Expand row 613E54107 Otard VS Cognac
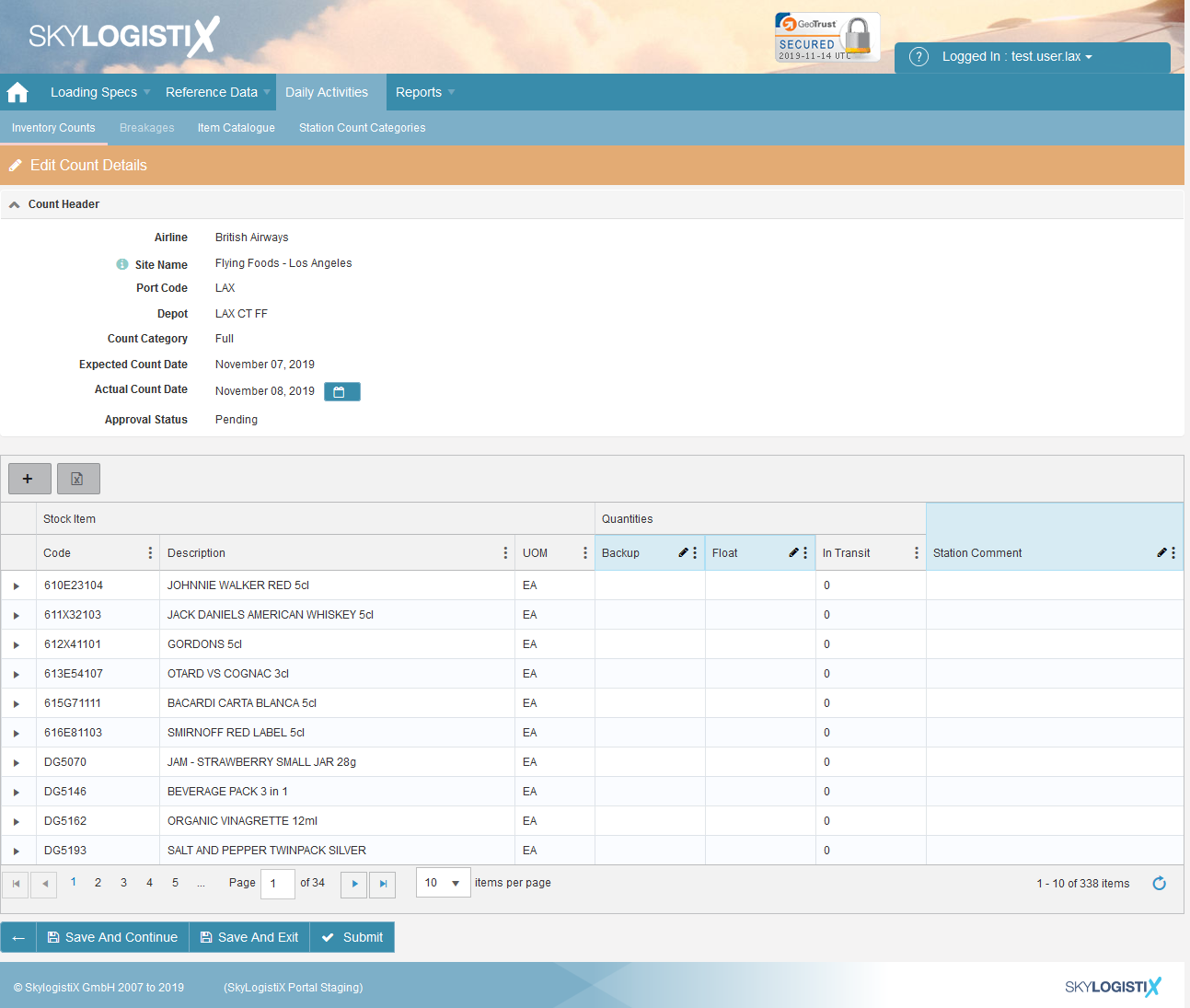Screen dimensions: 1190x1008 coord(17,675)
